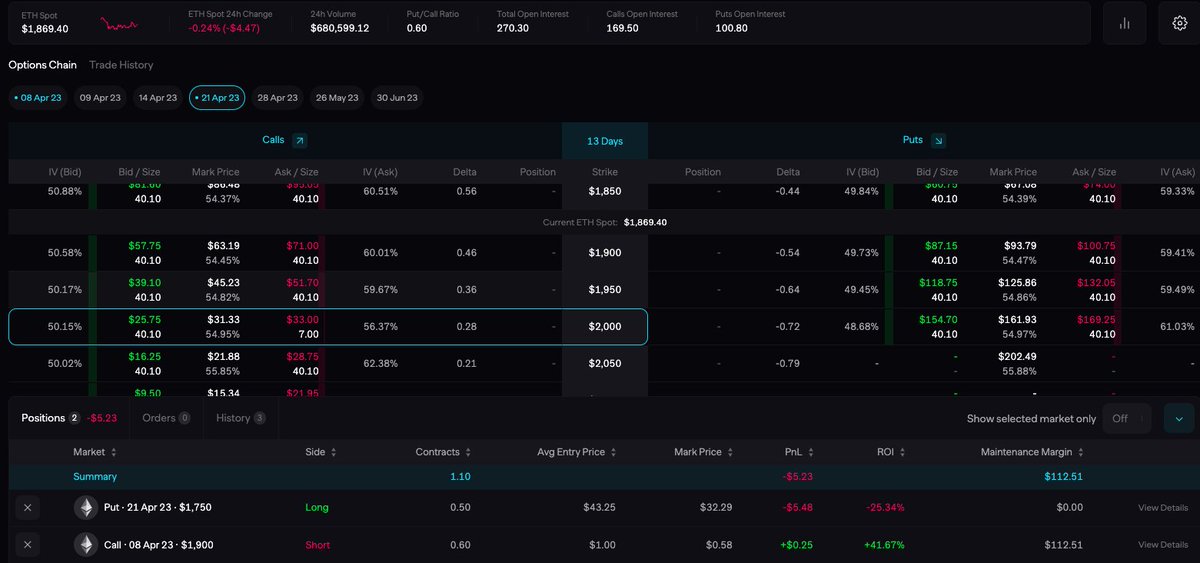View Details for Call $1,900 position
1200x563 pixels.
(1163, 545)
